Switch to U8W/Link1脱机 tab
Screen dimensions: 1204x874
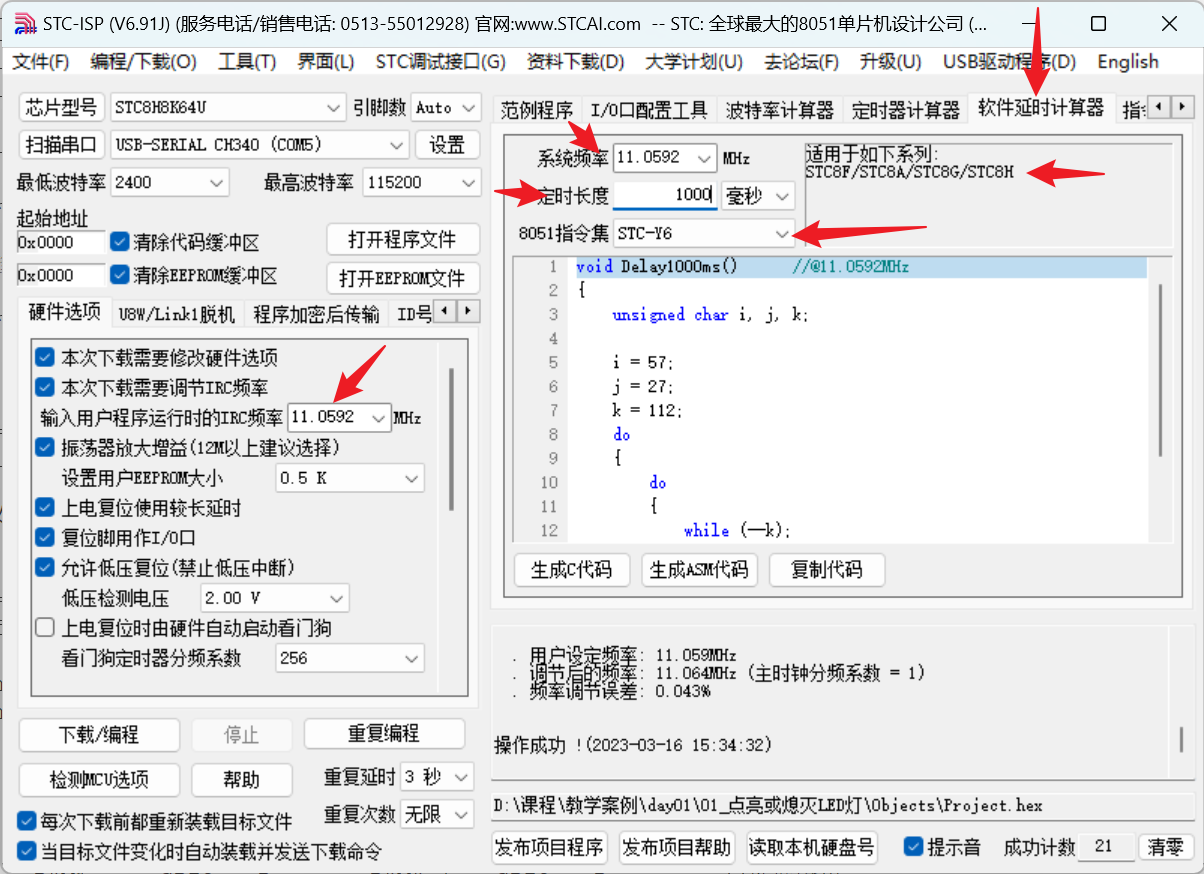click(177, 315)
